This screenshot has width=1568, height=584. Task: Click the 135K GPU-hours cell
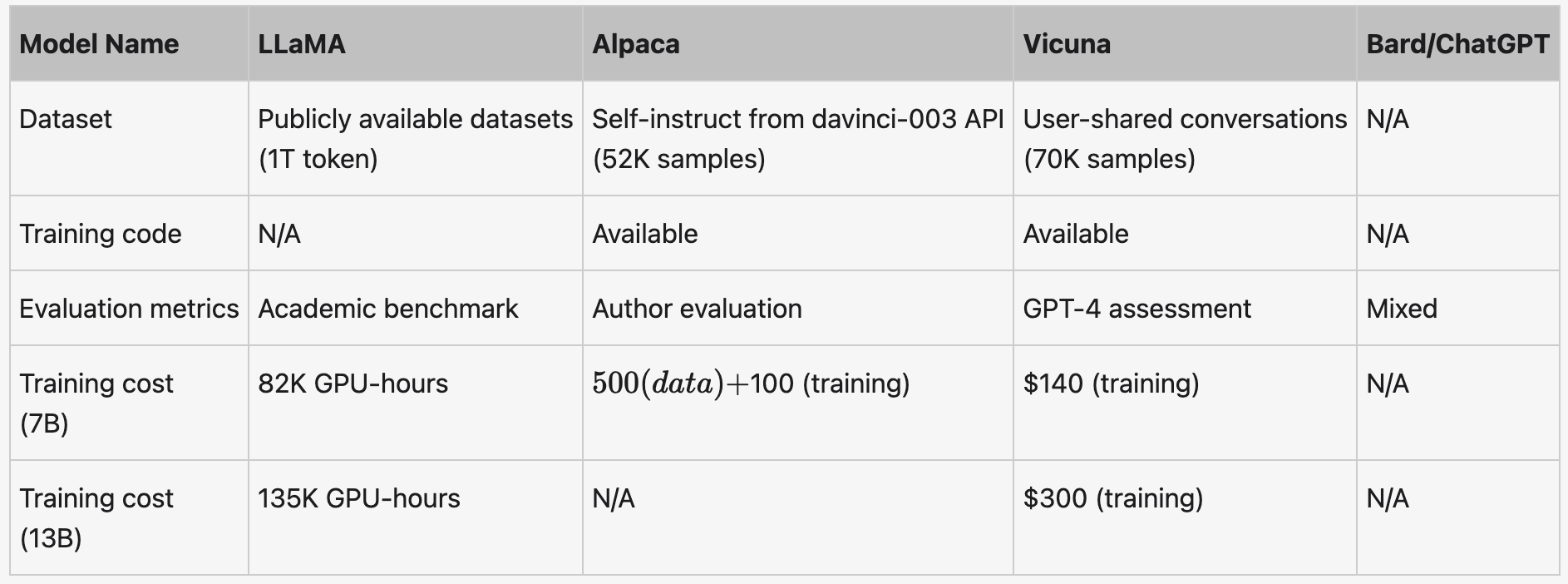click(416, 517)
